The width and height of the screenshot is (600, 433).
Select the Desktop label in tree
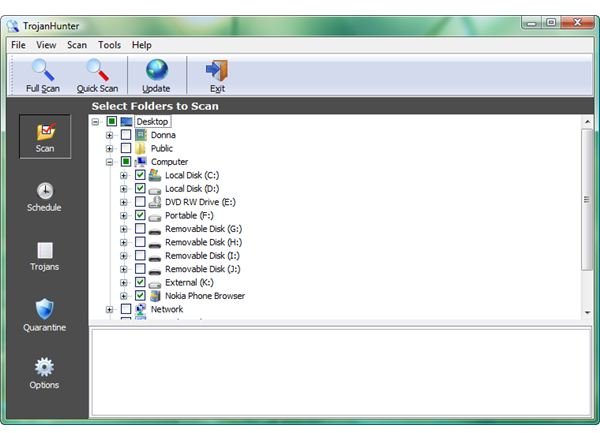[152, 122]
